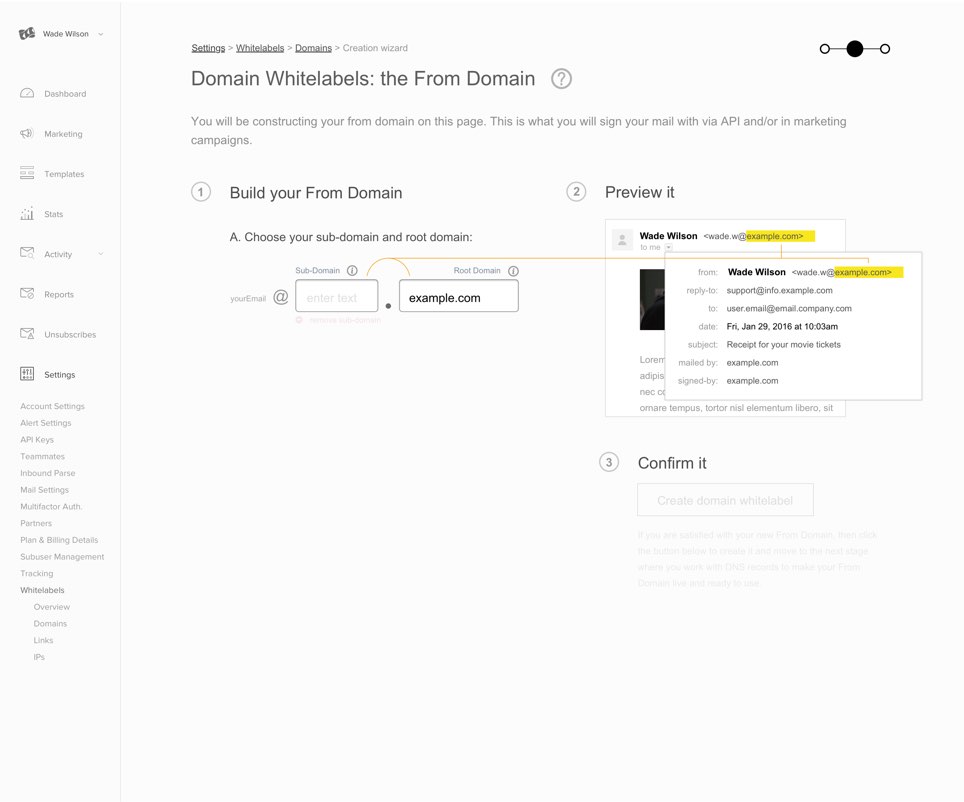This screenshot has height=802, width=964.
Task: Open Stats using the bar chart icon
Action: (x=27, y=213)
